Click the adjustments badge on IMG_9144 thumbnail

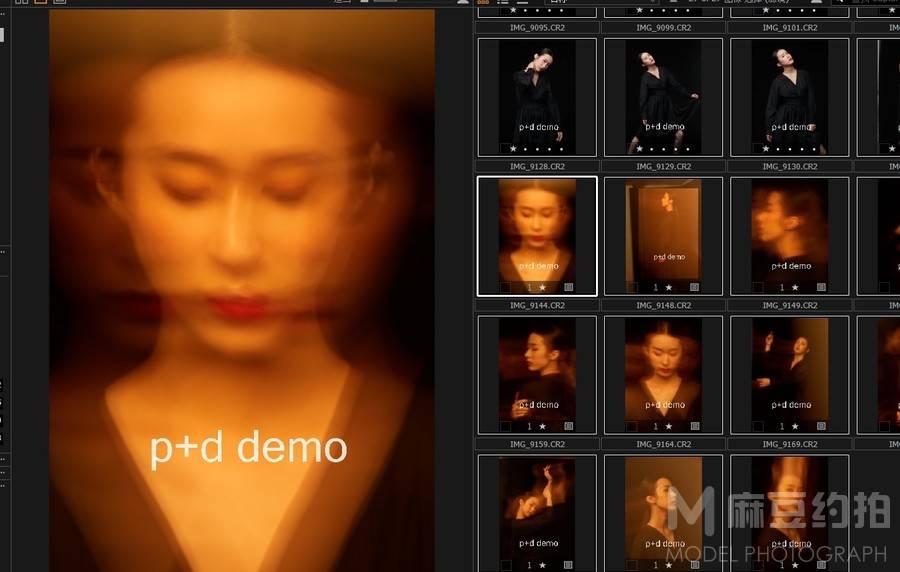point(568,287)
